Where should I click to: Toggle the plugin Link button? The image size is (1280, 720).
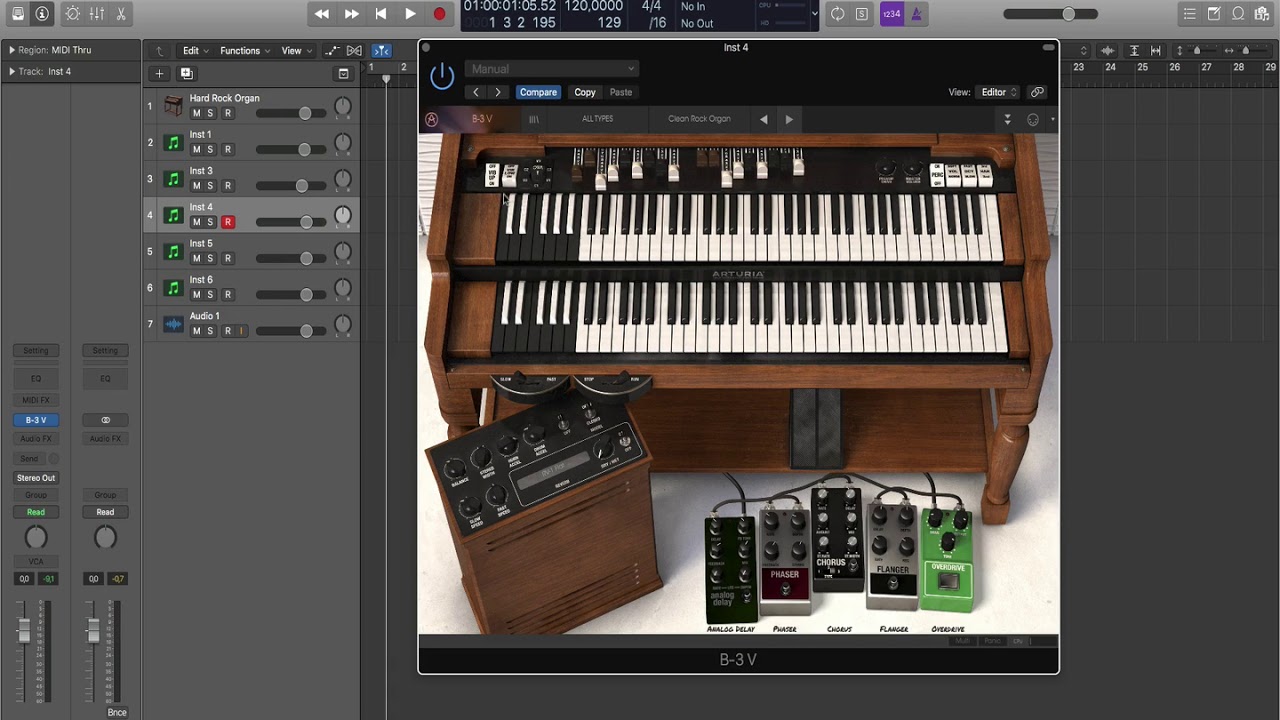pos(1037,92)
